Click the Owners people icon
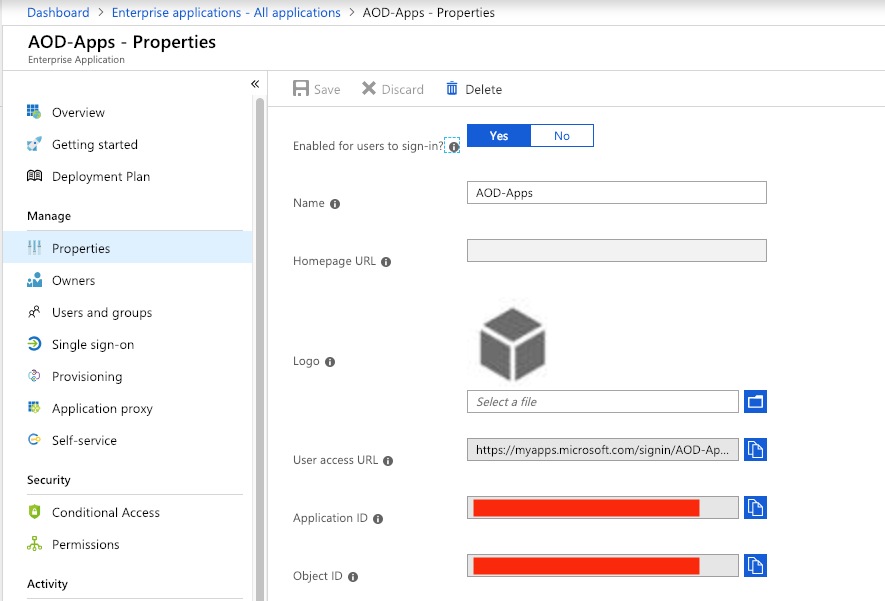This screenshot has width=885, height=601. click(34, 279)
